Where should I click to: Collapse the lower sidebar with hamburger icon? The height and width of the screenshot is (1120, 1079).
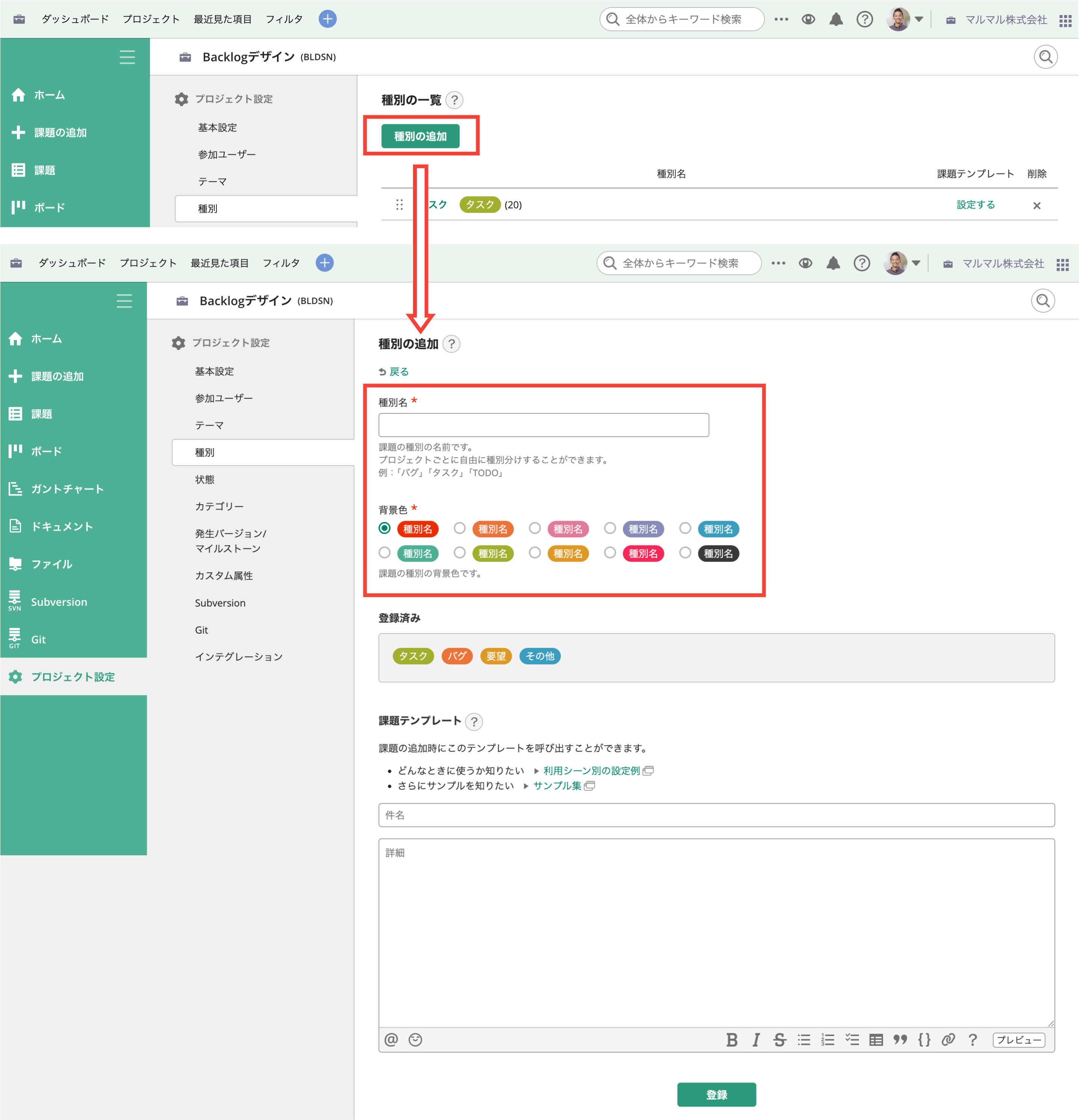pyautogui.click(x=124, y=301)
